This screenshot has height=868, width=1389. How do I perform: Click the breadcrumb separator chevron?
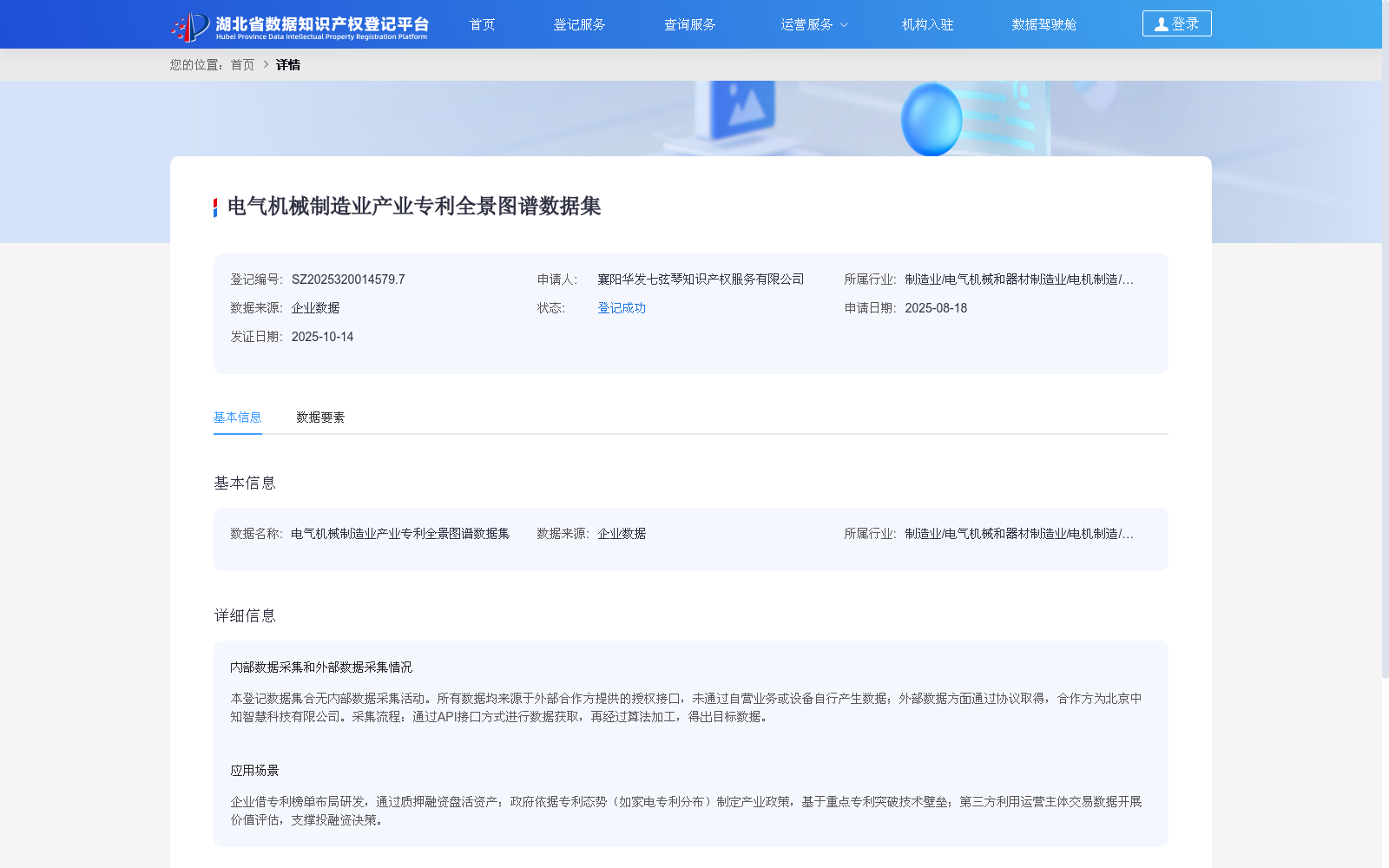(266, 65)
